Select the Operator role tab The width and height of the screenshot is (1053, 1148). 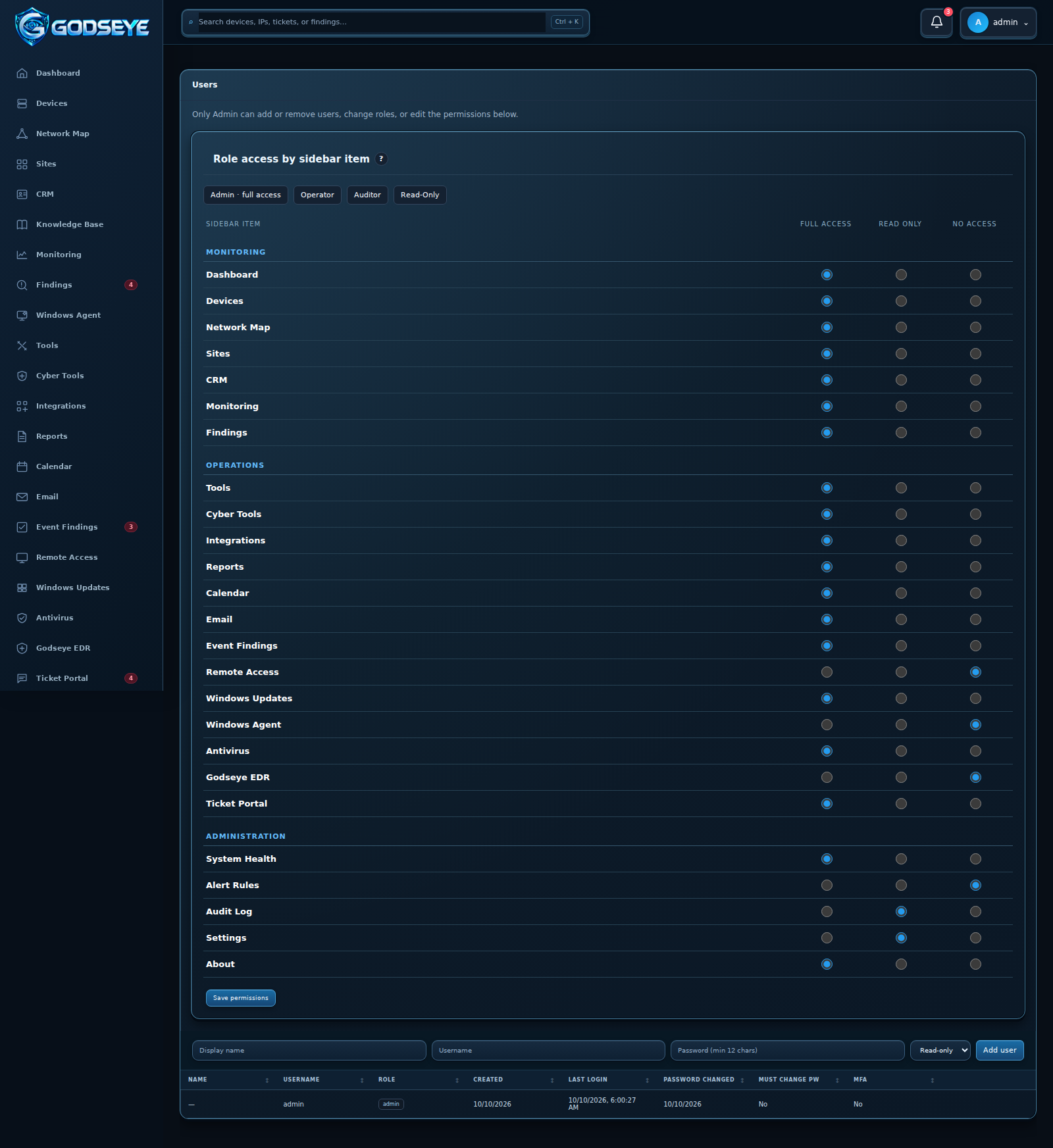pyautogui.click(x=317, y=195)
